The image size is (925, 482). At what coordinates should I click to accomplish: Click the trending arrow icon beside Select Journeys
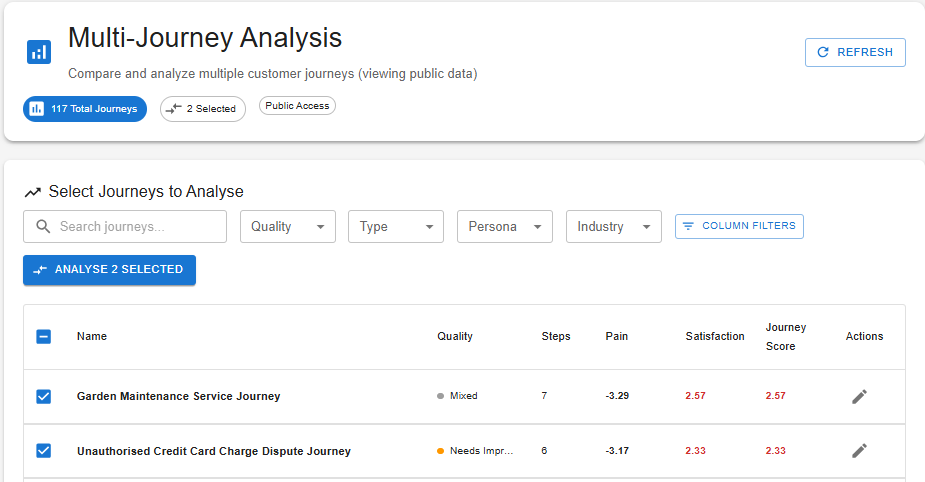33,192
